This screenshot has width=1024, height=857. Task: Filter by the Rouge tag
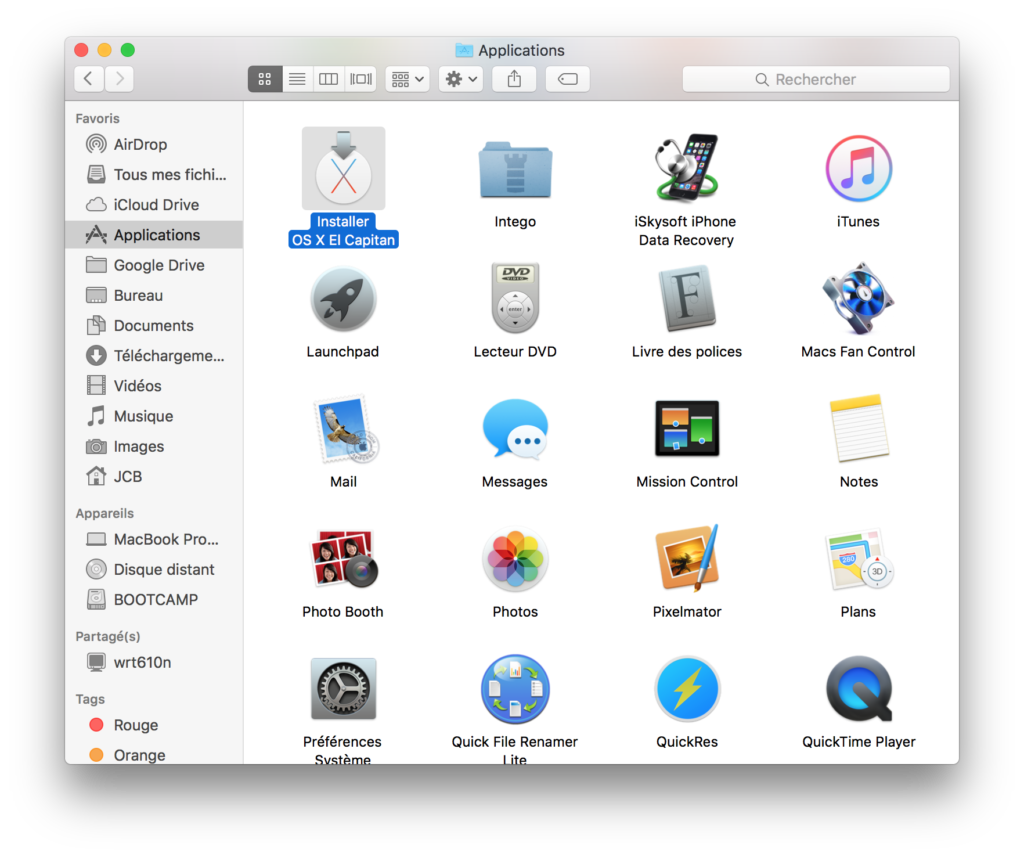(x=154, y=725)
